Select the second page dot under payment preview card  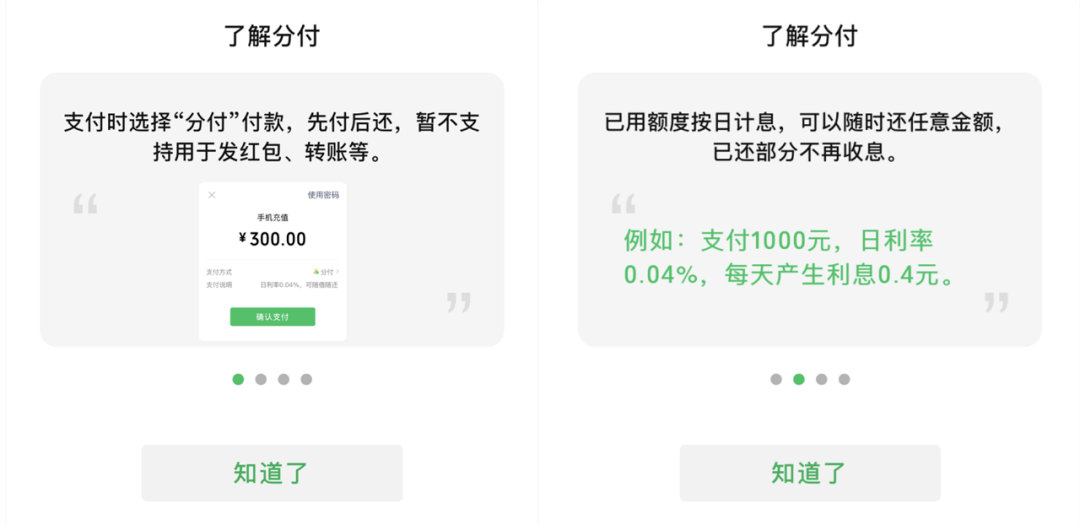[x=261, y=379]
